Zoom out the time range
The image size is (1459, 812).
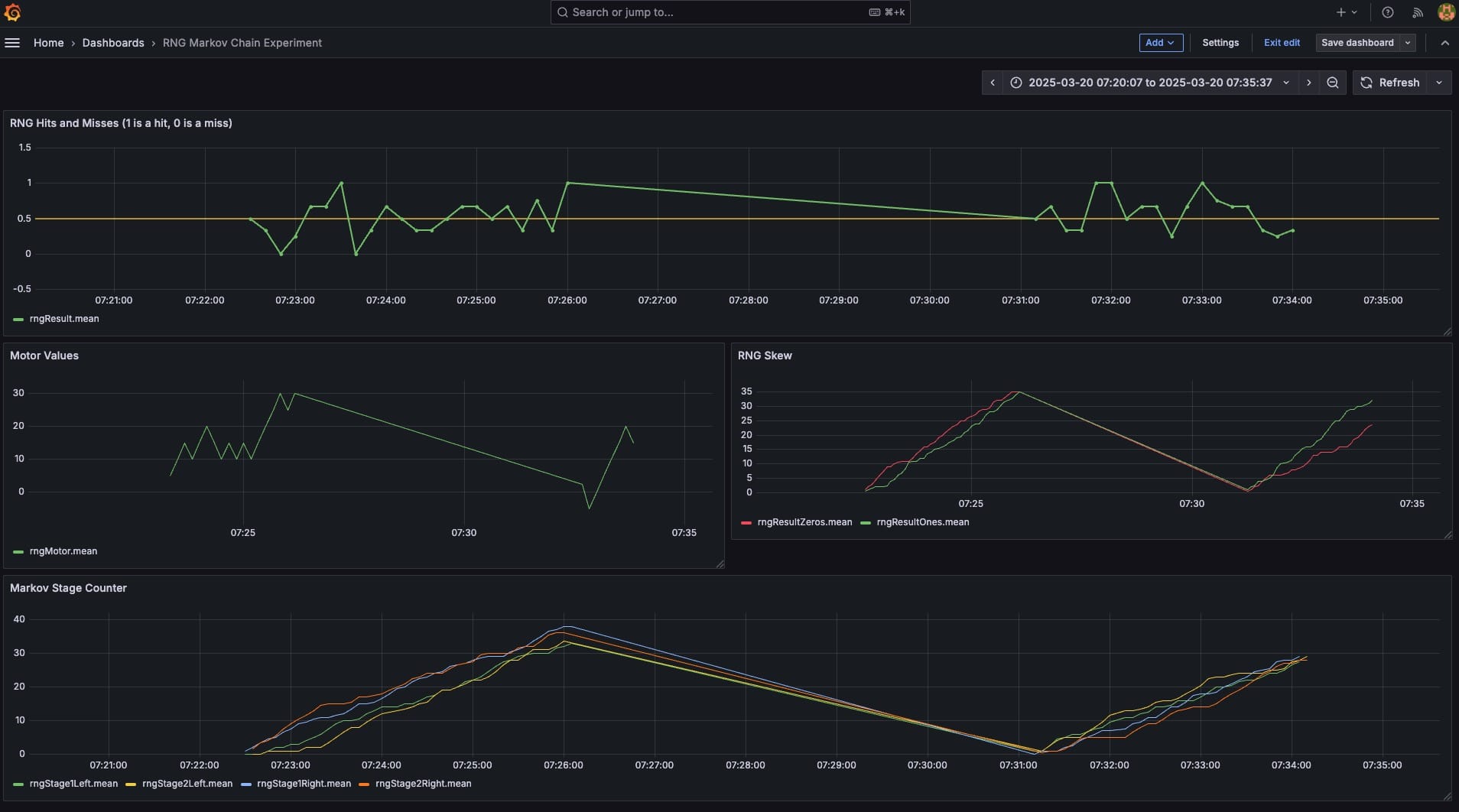point(1332,83)
